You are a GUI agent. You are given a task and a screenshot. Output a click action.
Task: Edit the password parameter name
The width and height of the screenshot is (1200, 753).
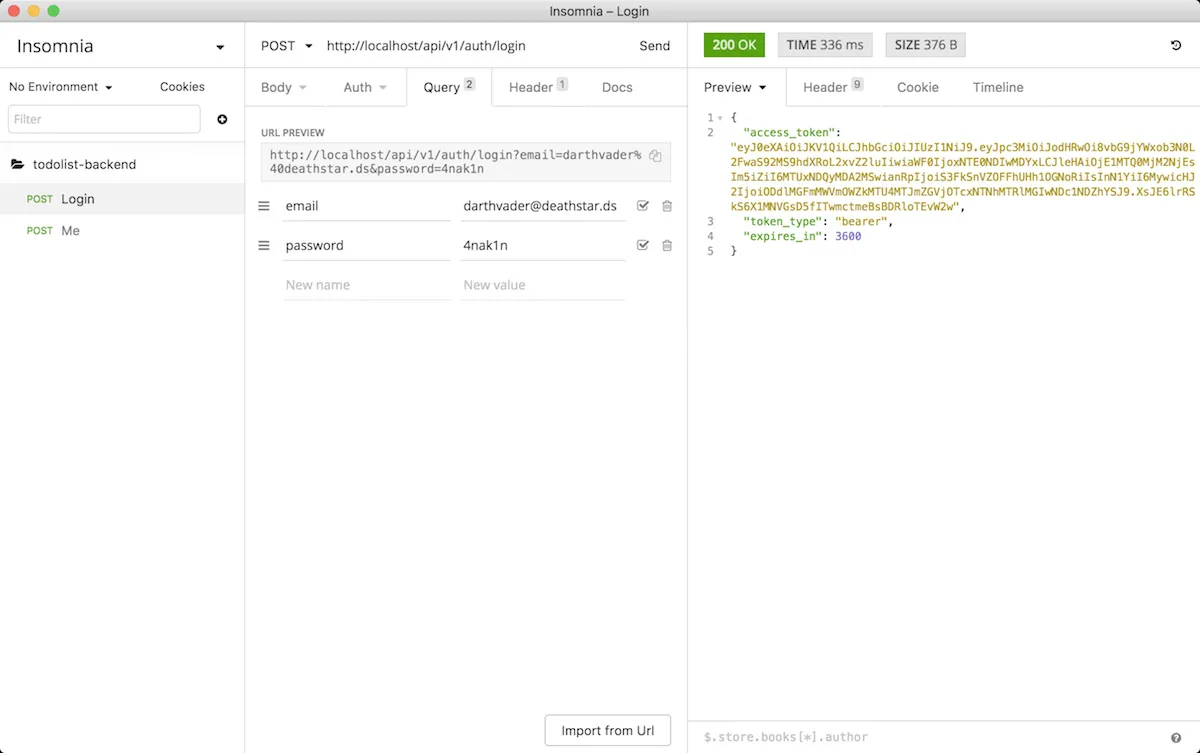coord(366,245)
